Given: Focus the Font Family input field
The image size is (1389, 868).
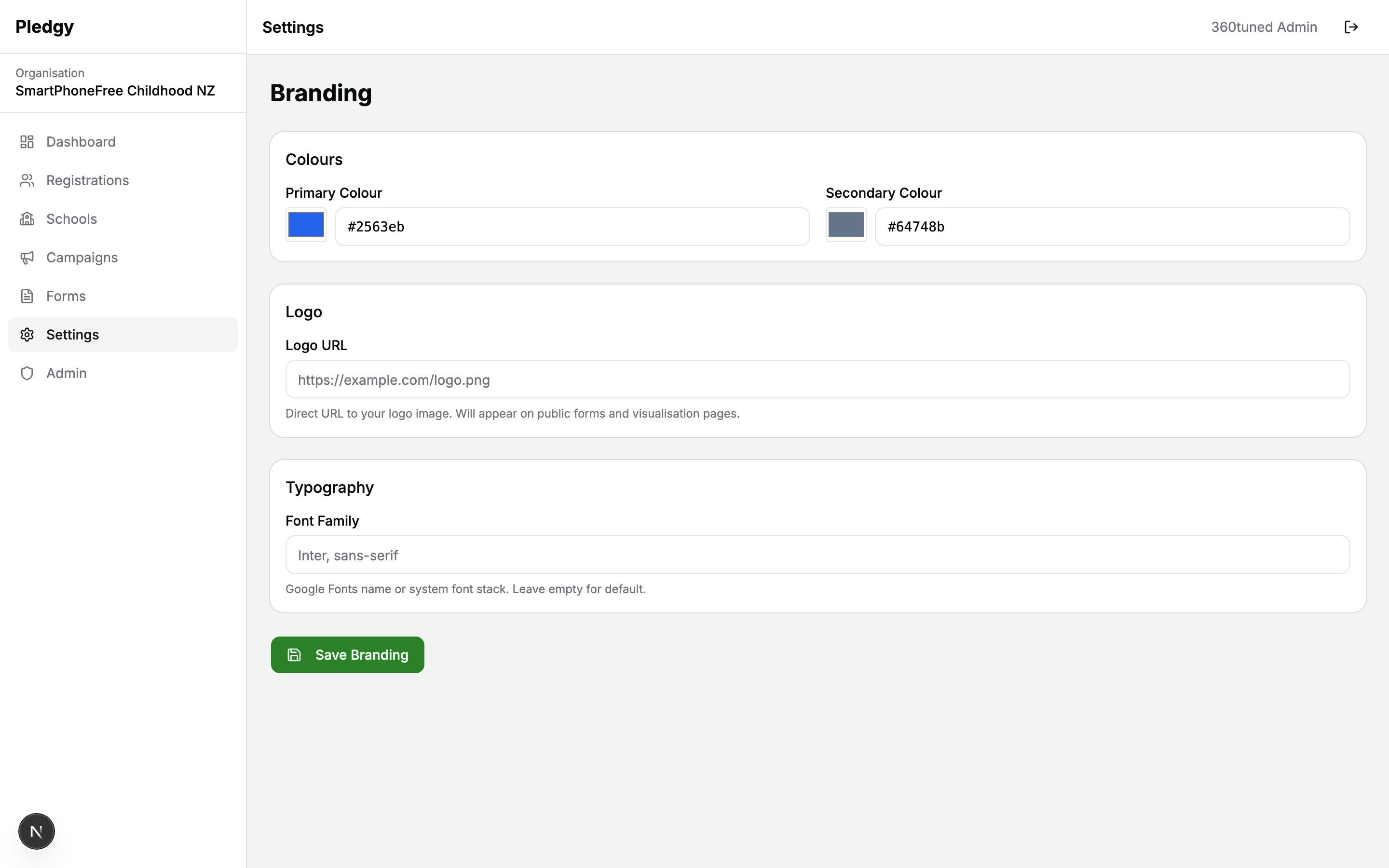Looking at the screenshot, I should point(817,555).
